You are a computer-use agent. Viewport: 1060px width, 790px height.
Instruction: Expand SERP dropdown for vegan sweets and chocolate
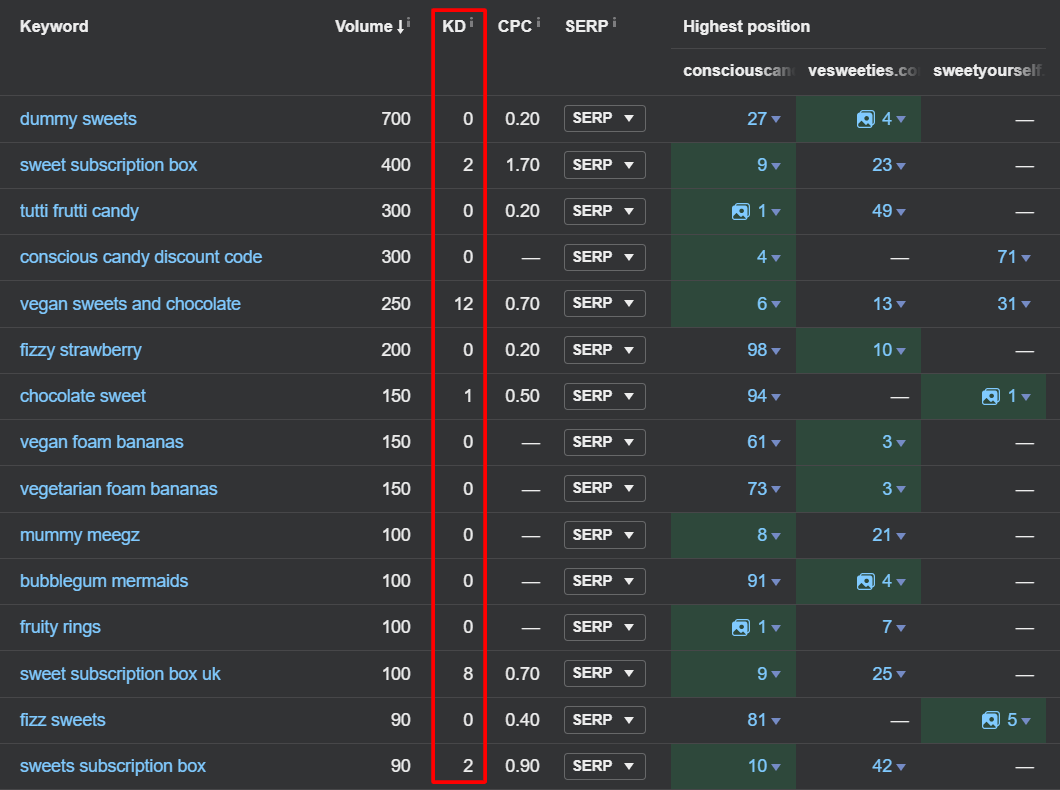click(x=604, y=303)
